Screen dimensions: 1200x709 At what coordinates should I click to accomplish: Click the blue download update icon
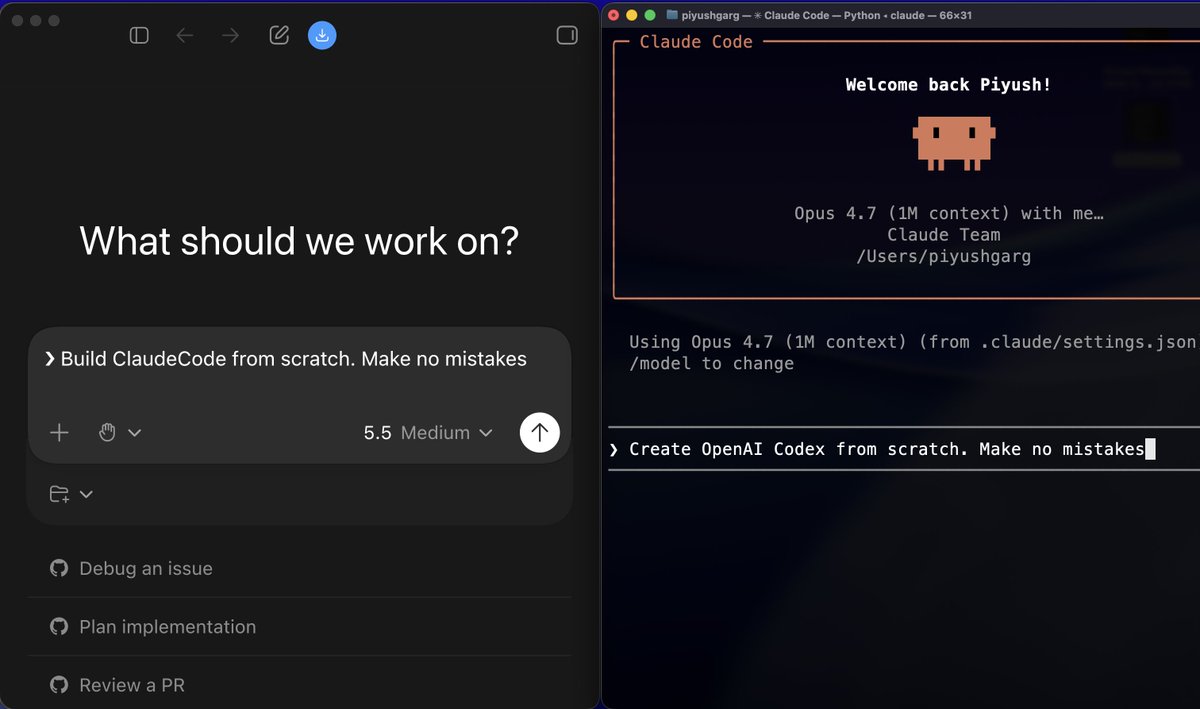[322, 35]
